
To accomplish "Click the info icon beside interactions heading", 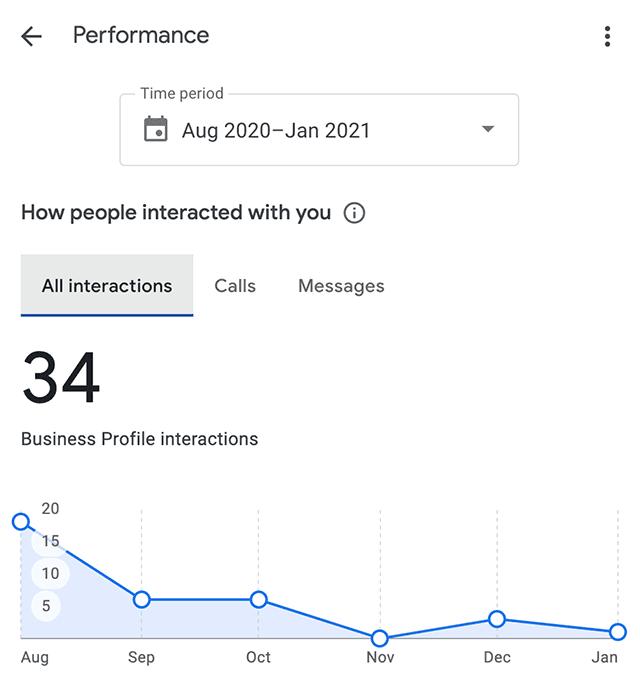I will (354, 213).
